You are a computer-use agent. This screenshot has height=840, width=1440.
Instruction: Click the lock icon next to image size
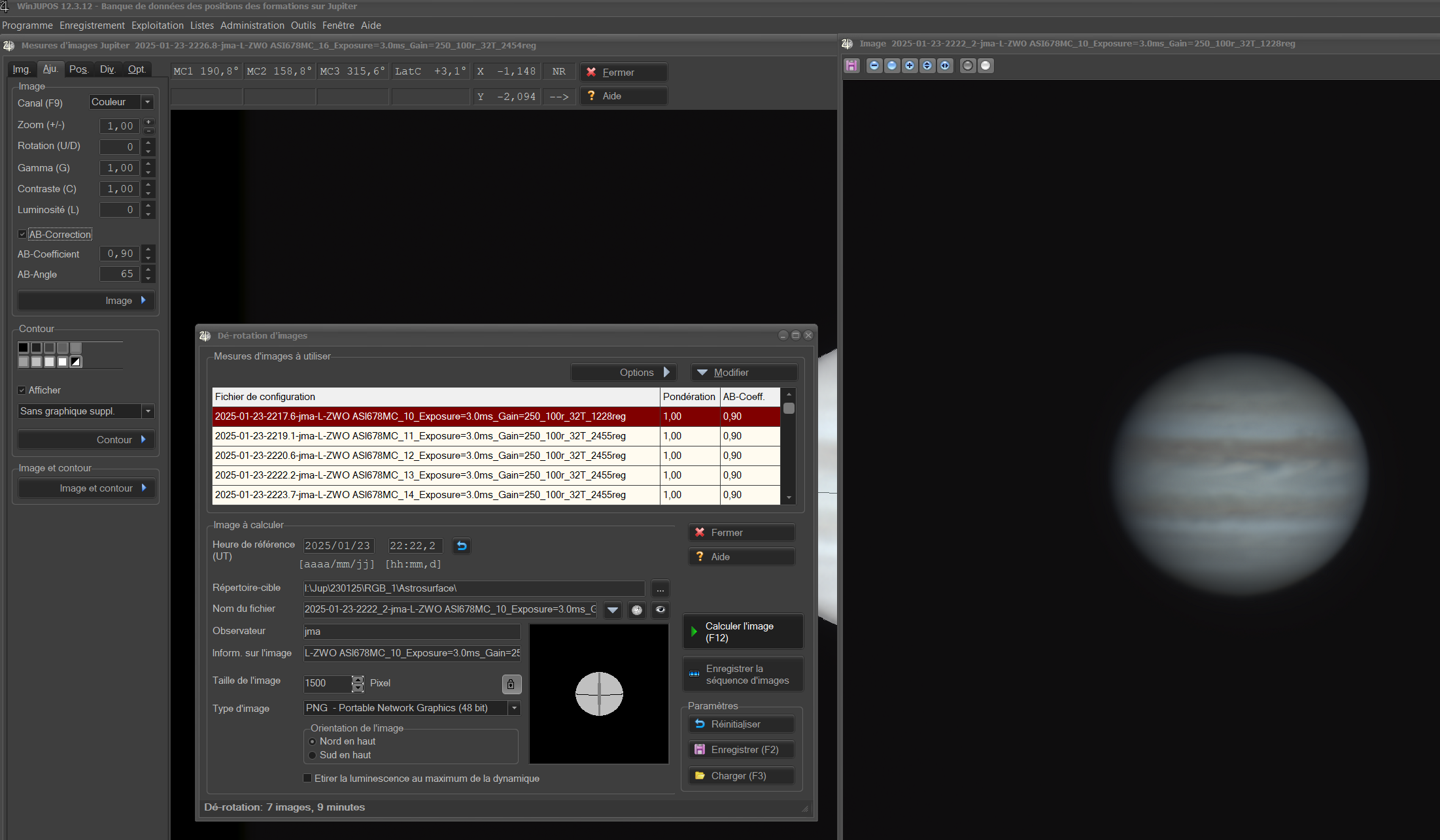coord(511,684)
